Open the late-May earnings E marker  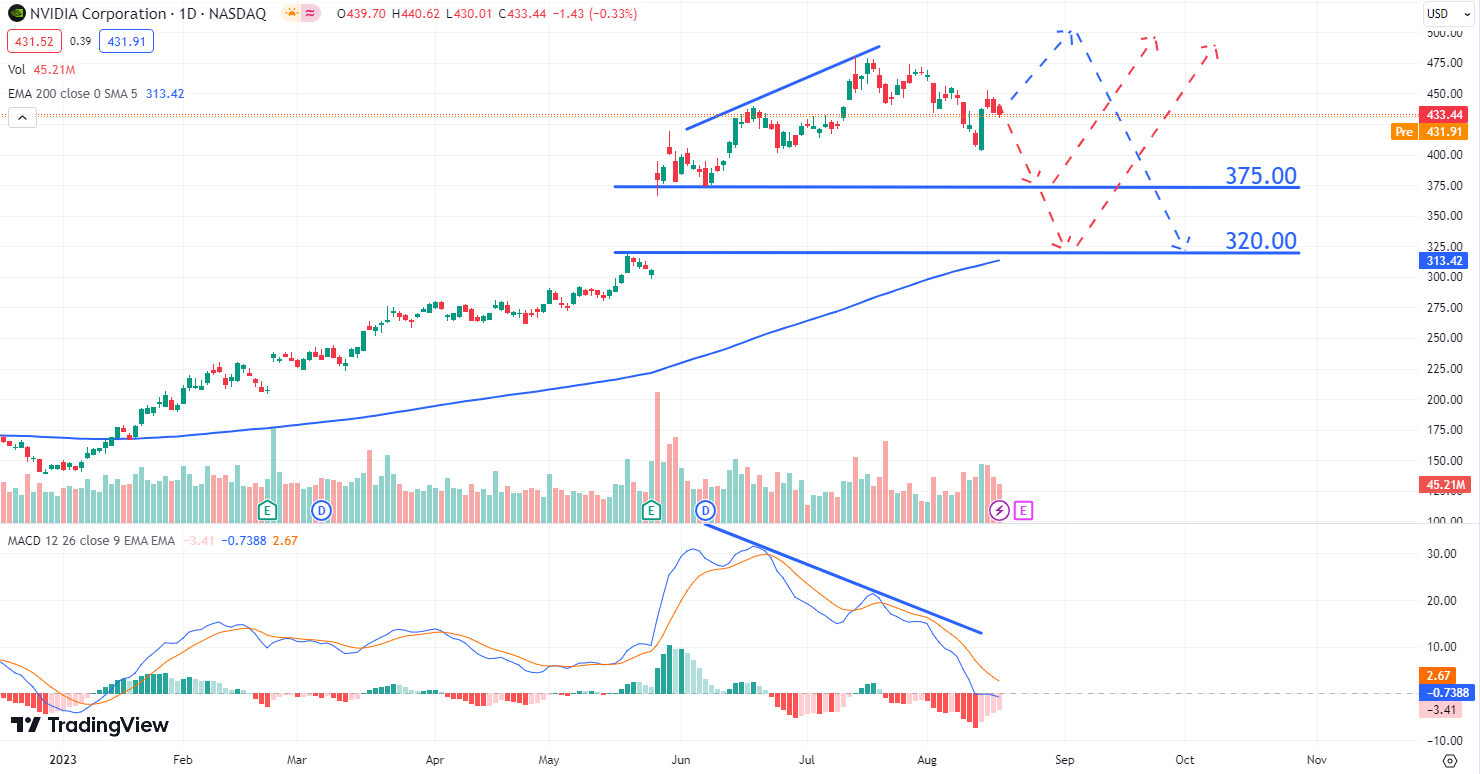coord(651,511)
